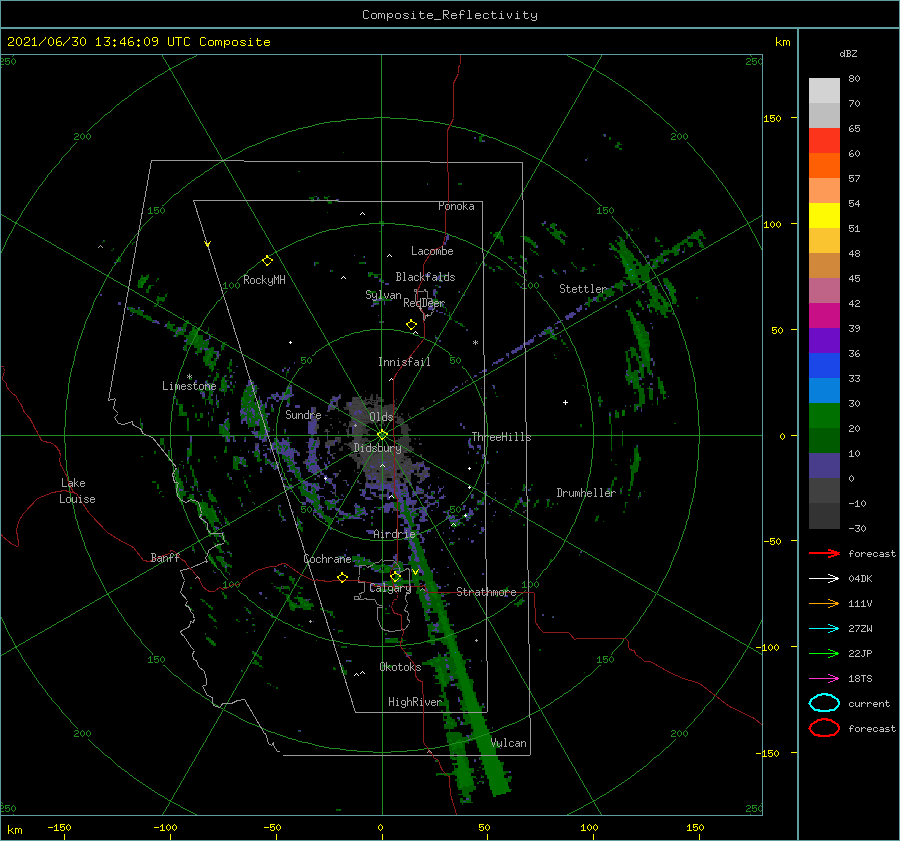Click the Blackfalds town label
900x841 pixels.
(425, 277)
